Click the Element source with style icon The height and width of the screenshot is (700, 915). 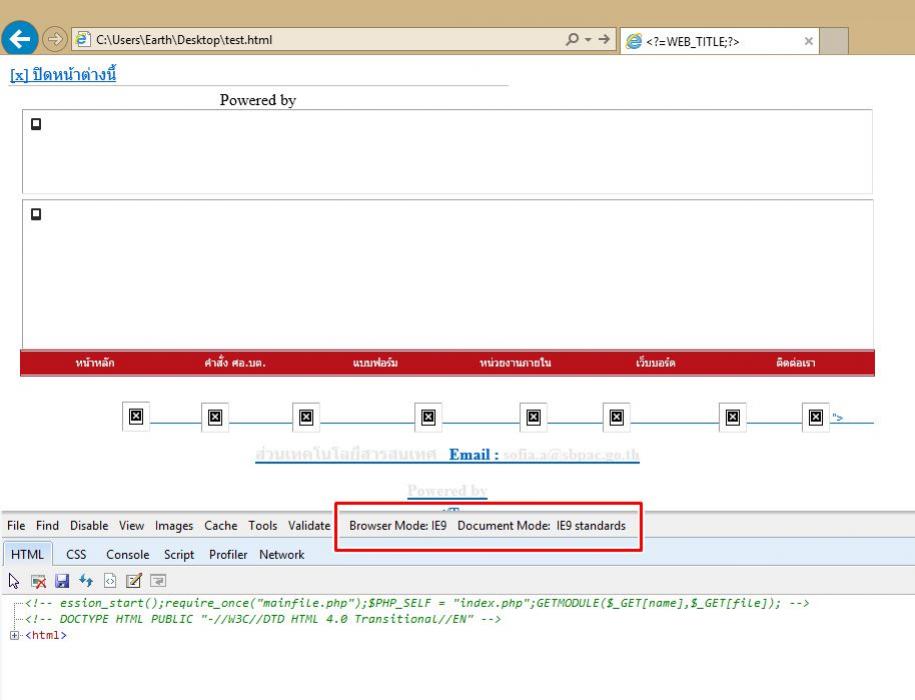[110, 581]
